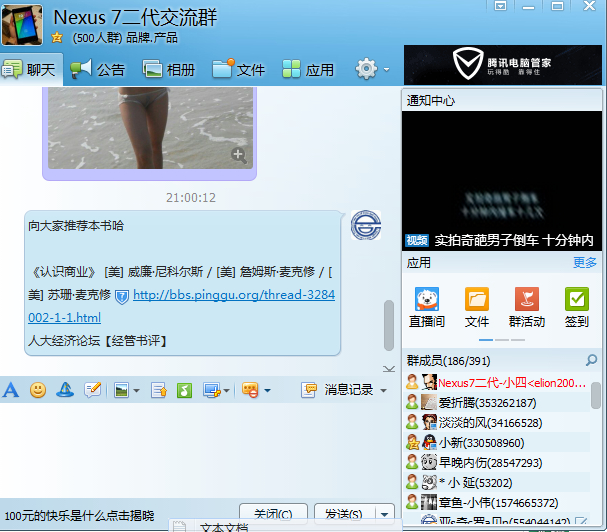Switch to the 聊天 tab
This screenshot has height=532, width=607.
coord(31,70)
